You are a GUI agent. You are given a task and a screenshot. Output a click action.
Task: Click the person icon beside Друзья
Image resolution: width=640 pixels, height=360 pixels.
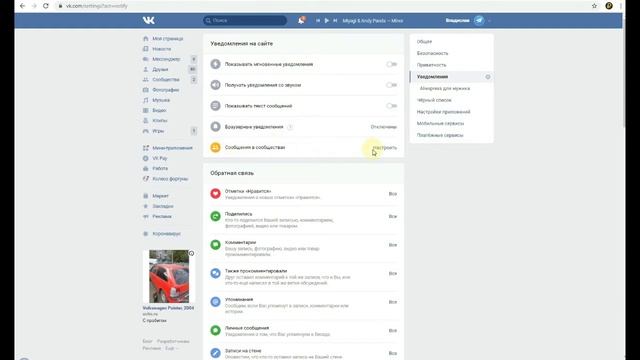tap(146, 69)
